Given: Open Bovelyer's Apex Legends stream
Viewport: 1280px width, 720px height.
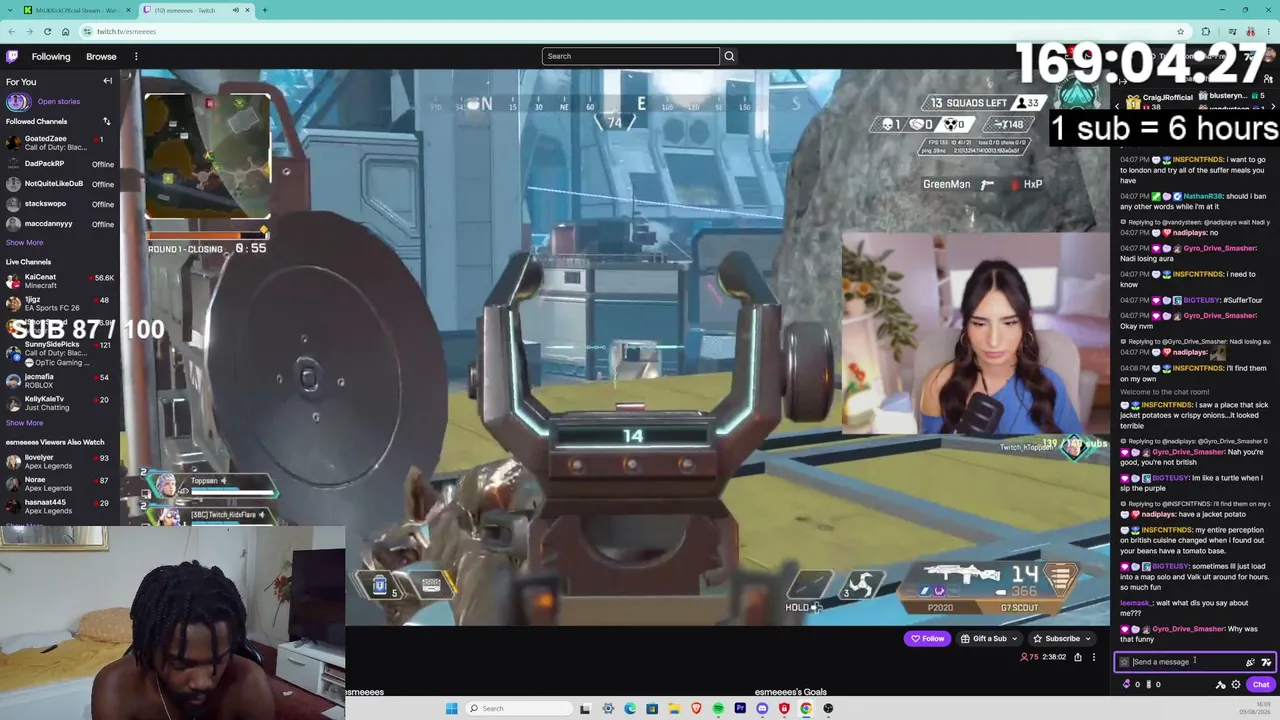Looking at the screenshot, I should pos(60,462).
